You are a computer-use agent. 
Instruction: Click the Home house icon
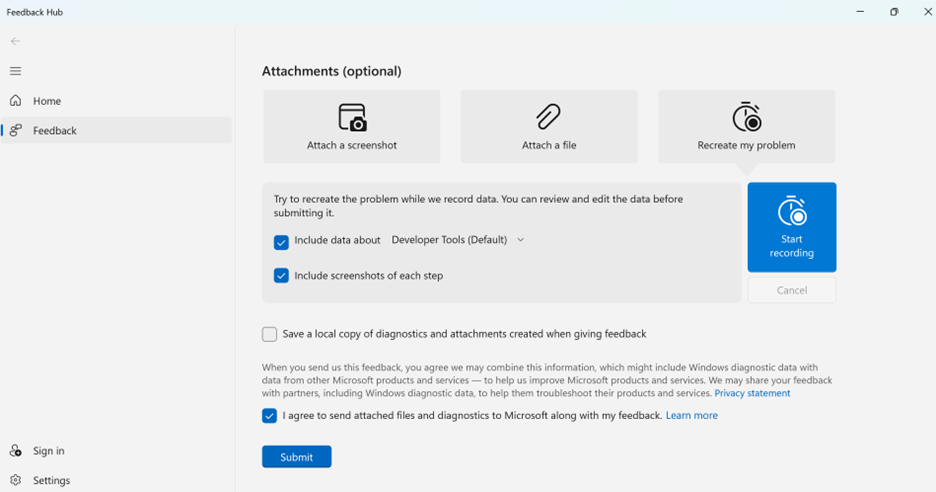pos(16,100)
